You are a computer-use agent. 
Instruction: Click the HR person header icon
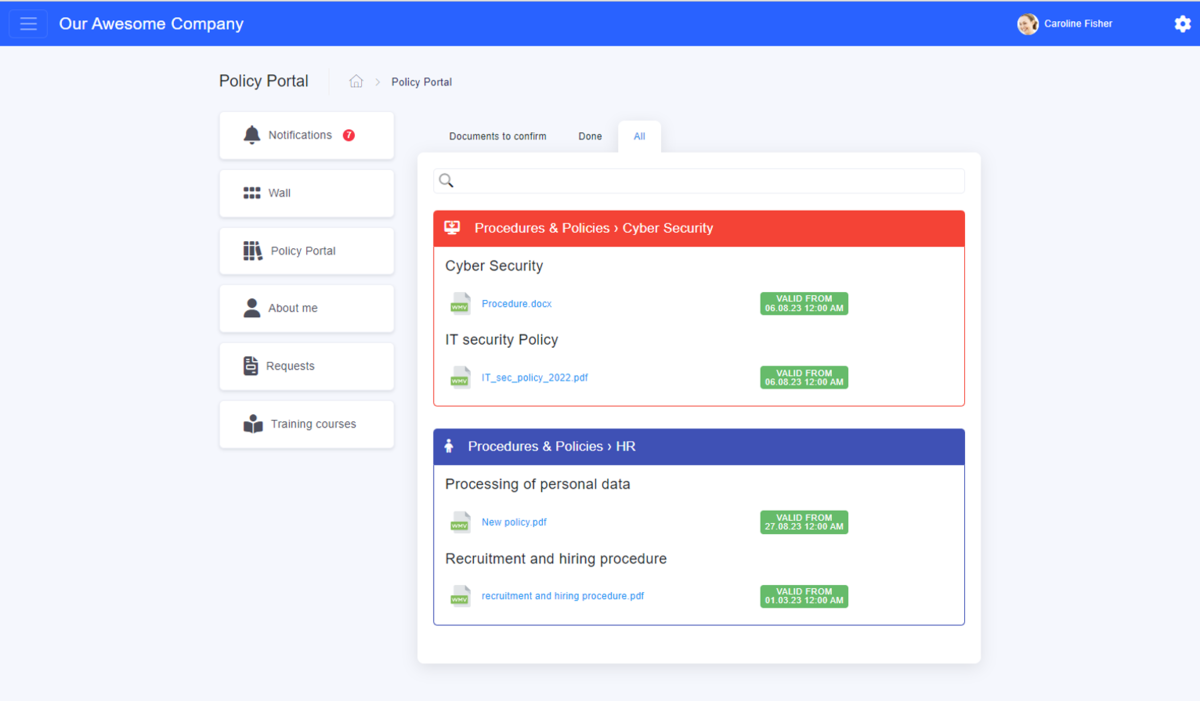(x=449, y=446)
